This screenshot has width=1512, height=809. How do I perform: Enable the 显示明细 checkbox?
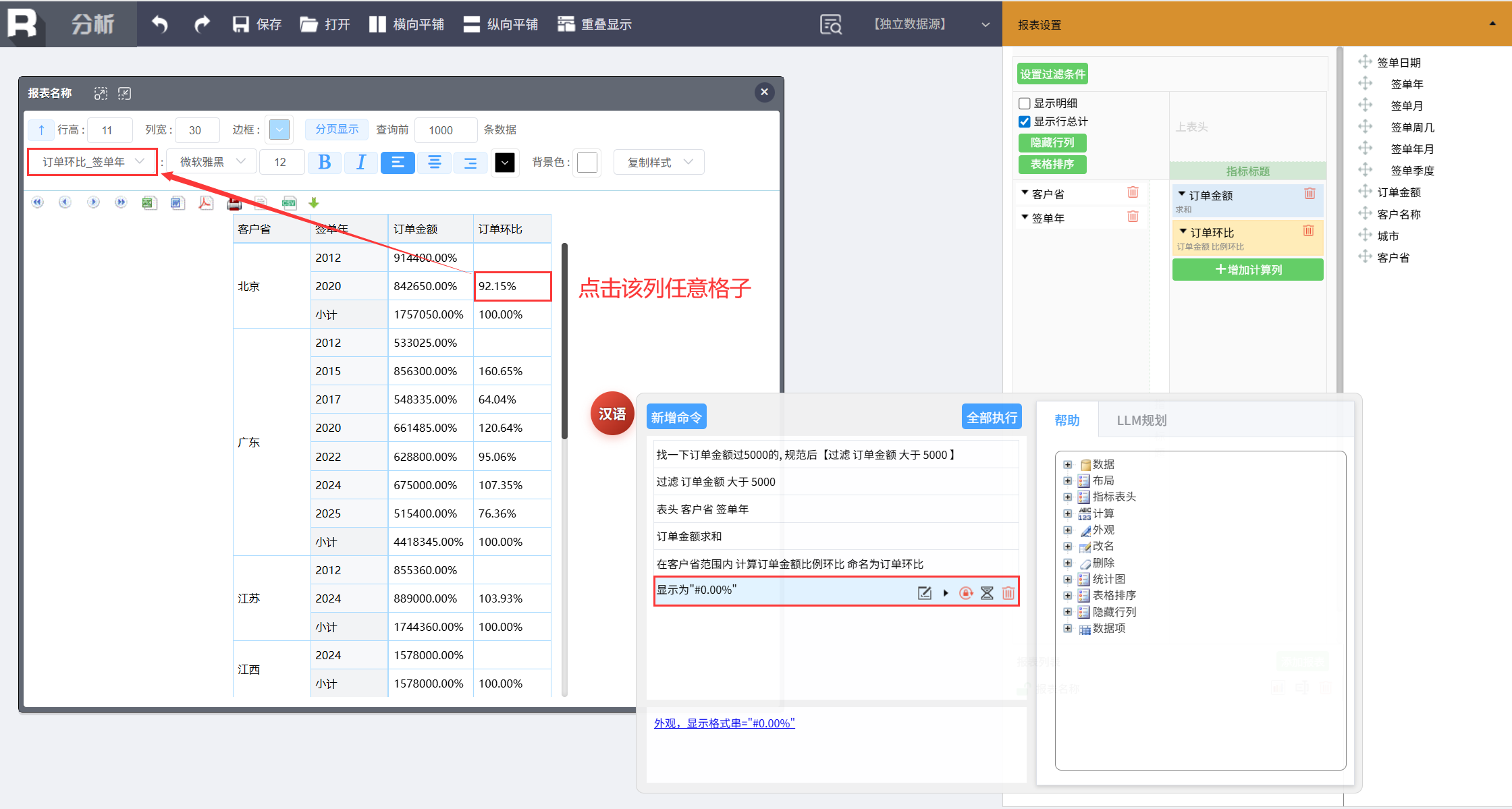pyautogui.click(x=1025, y=103)
